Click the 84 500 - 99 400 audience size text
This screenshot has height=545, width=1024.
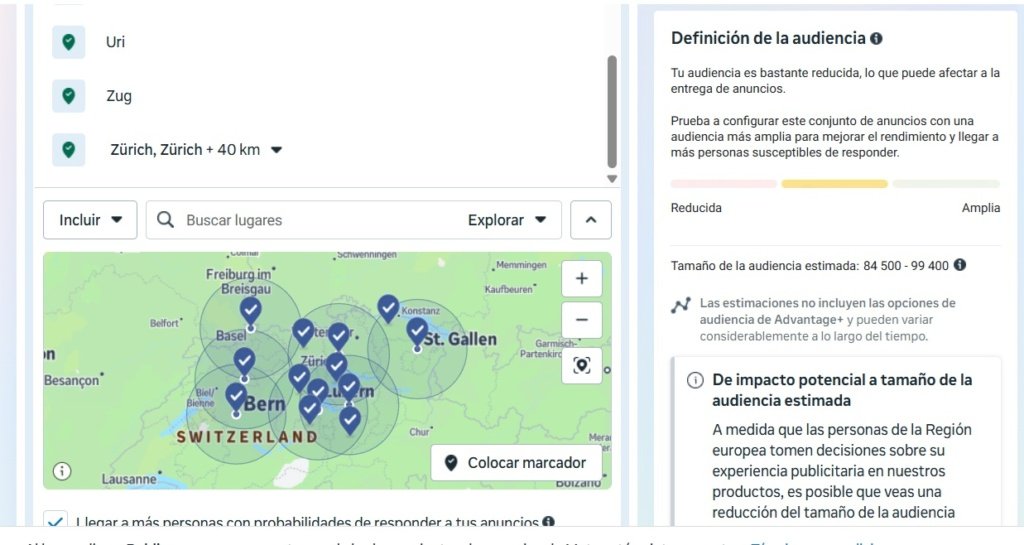[x=906, y=266]
